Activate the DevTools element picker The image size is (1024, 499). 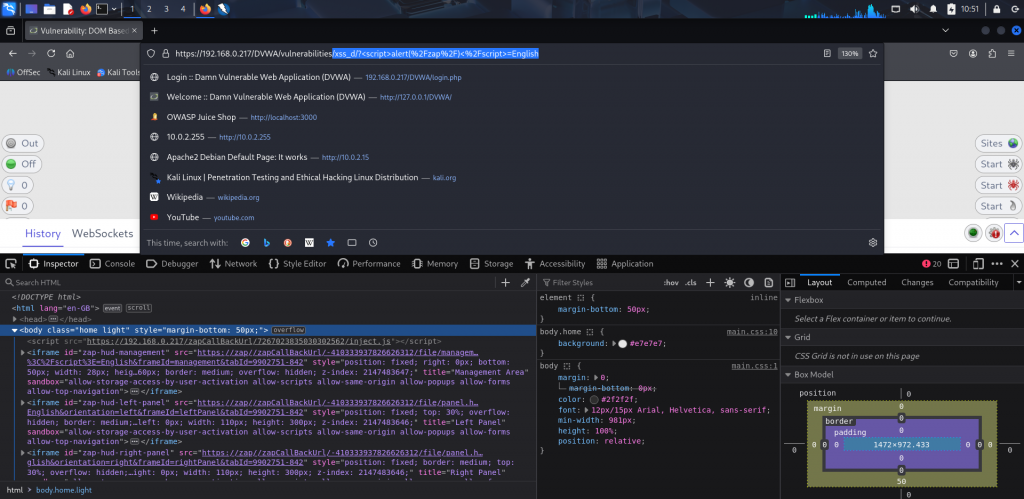10,264
